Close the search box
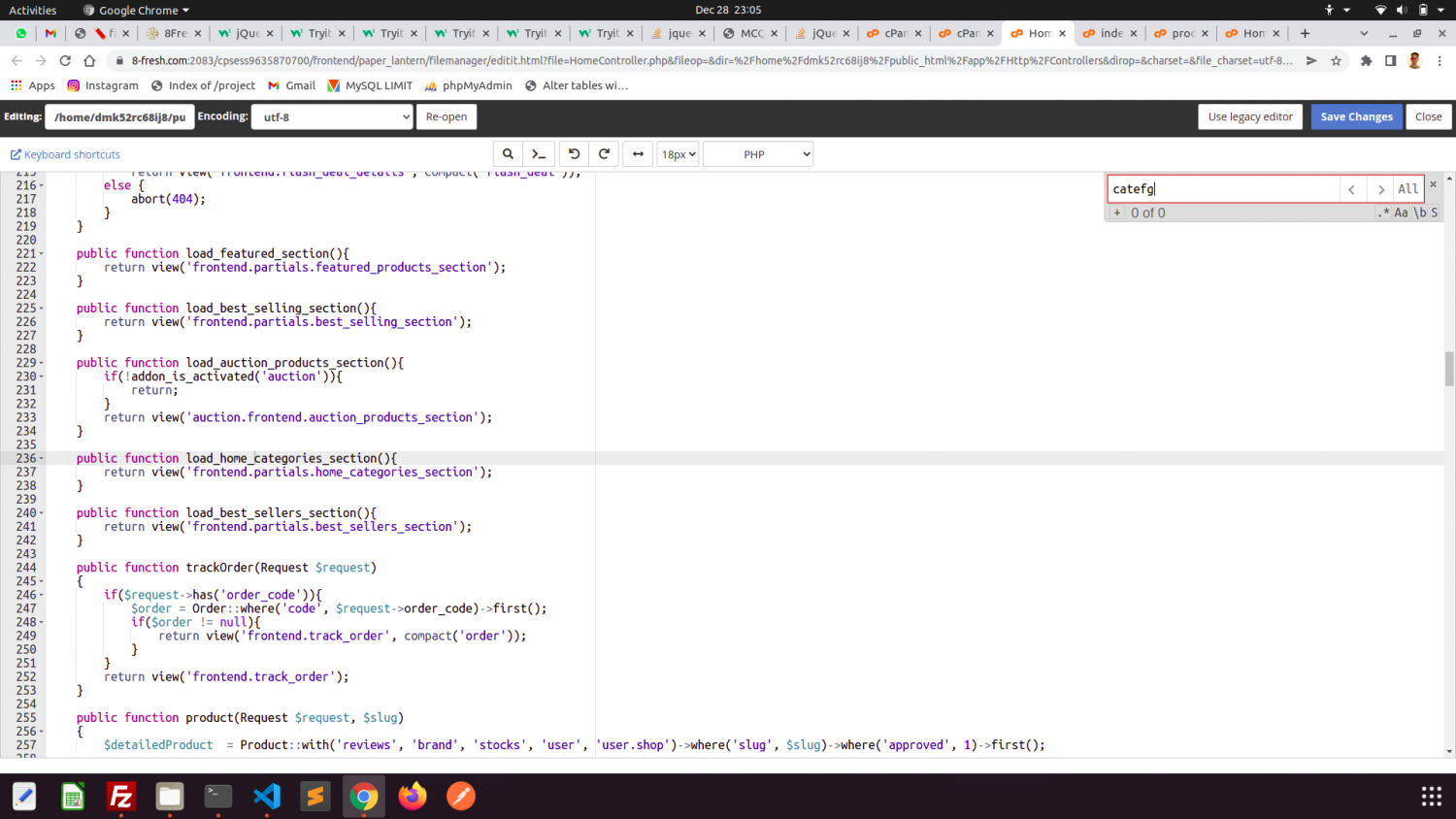Image resolution: width=1456 pixels, height=819 pixels. (x=1433, y=184)
